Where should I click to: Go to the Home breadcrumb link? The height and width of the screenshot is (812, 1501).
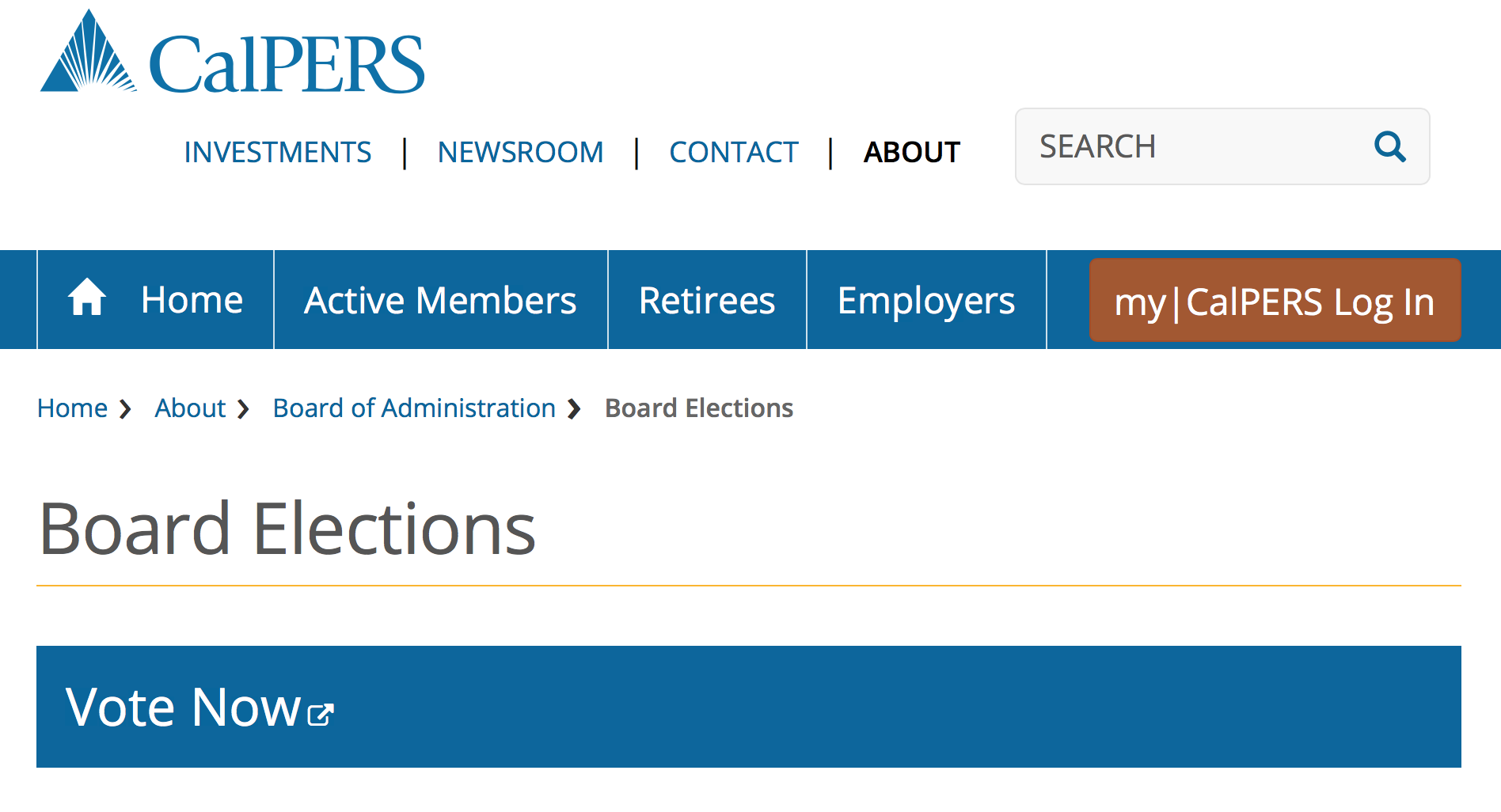[x=72, y=408]
